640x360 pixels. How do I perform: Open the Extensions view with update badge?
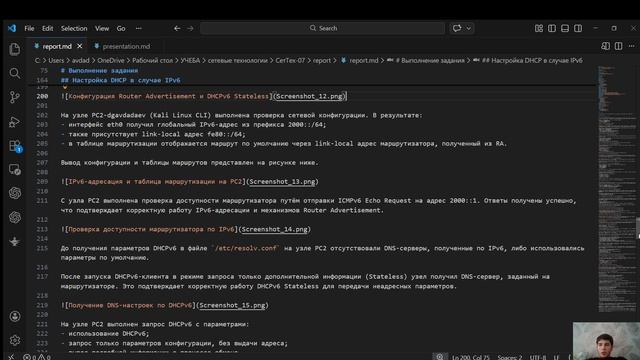tap(15, 146)
